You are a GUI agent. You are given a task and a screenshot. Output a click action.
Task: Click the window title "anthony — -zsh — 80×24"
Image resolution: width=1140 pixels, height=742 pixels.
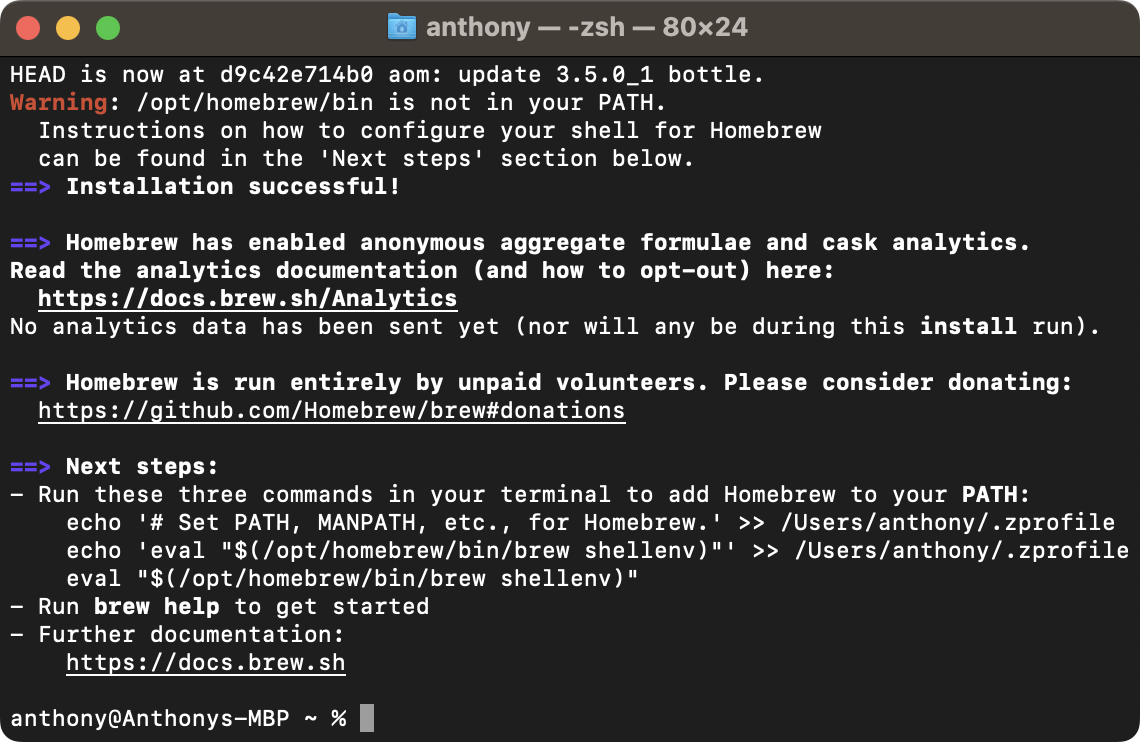(x=586, y=27)
